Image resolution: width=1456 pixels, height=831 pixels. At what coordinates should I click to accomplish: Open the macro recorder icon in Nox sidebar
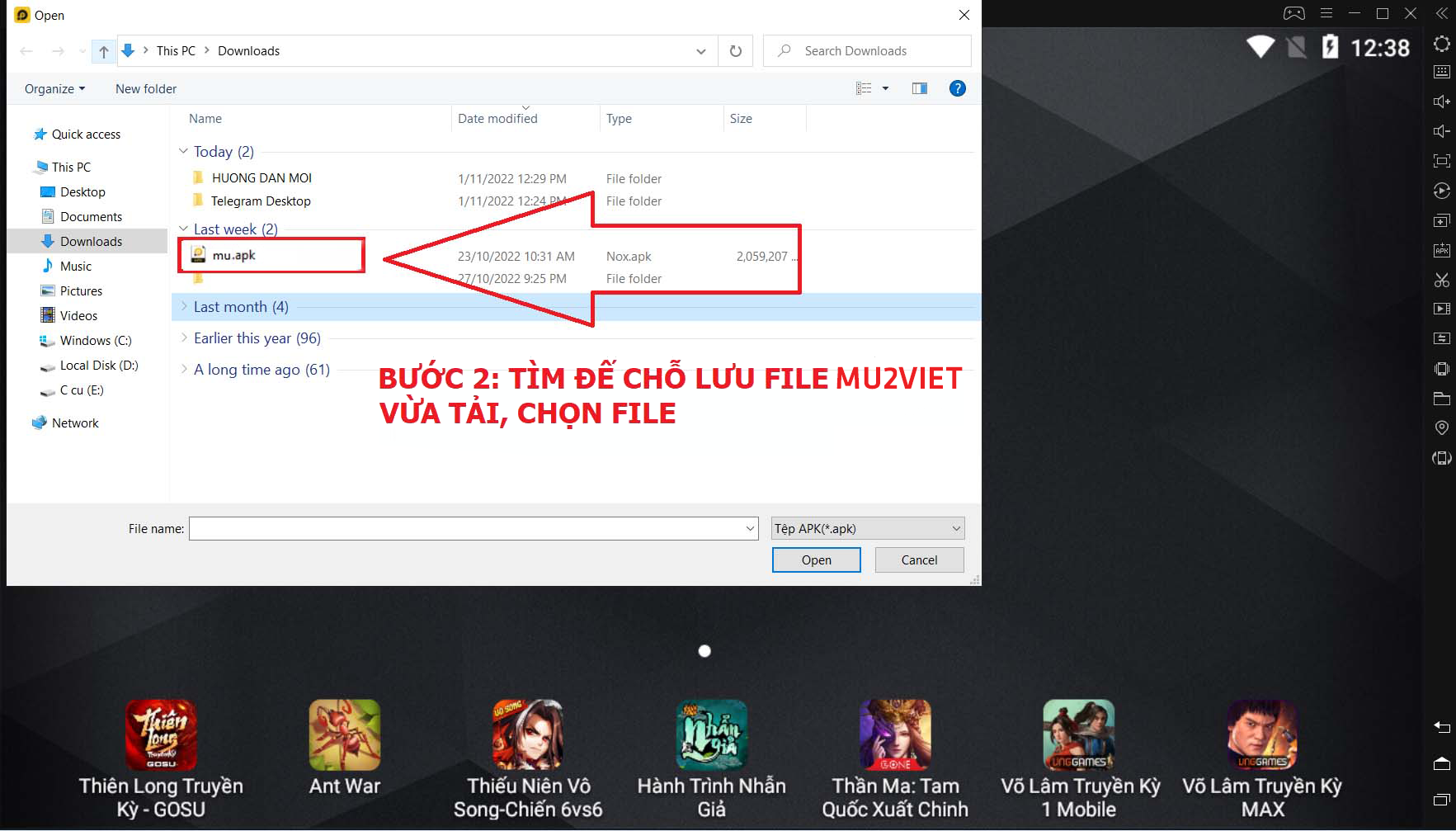point(1441,191)
